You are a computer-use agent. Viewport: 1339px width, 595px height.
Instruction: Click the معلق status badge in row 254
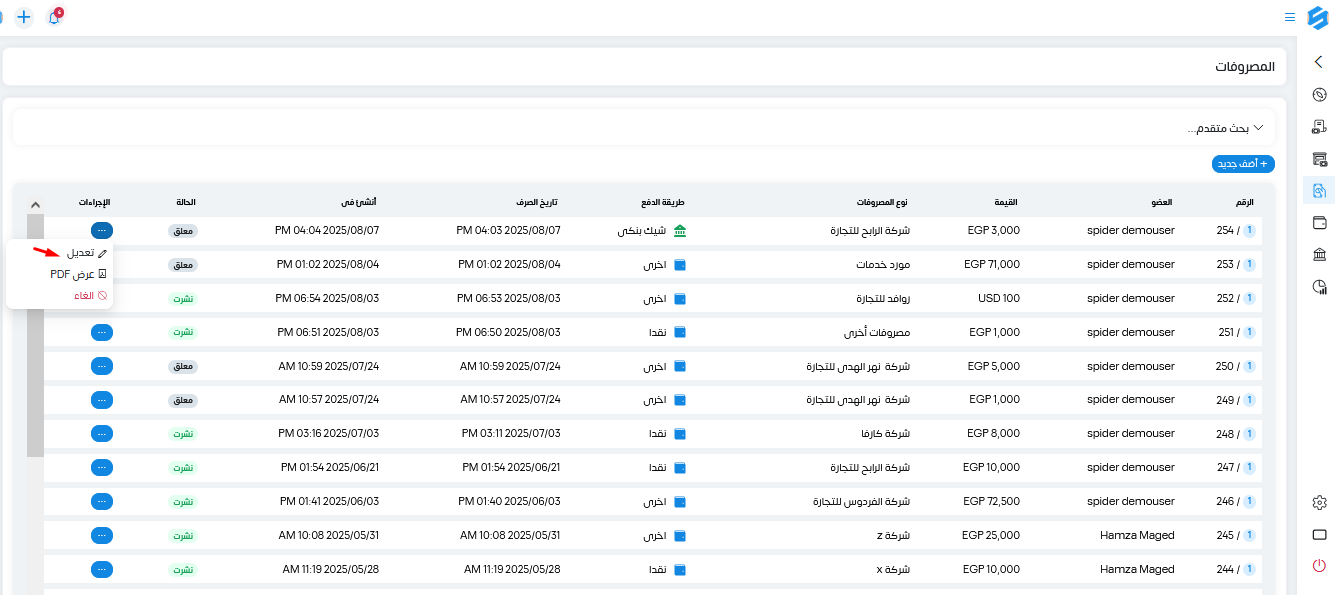[183, 231]
